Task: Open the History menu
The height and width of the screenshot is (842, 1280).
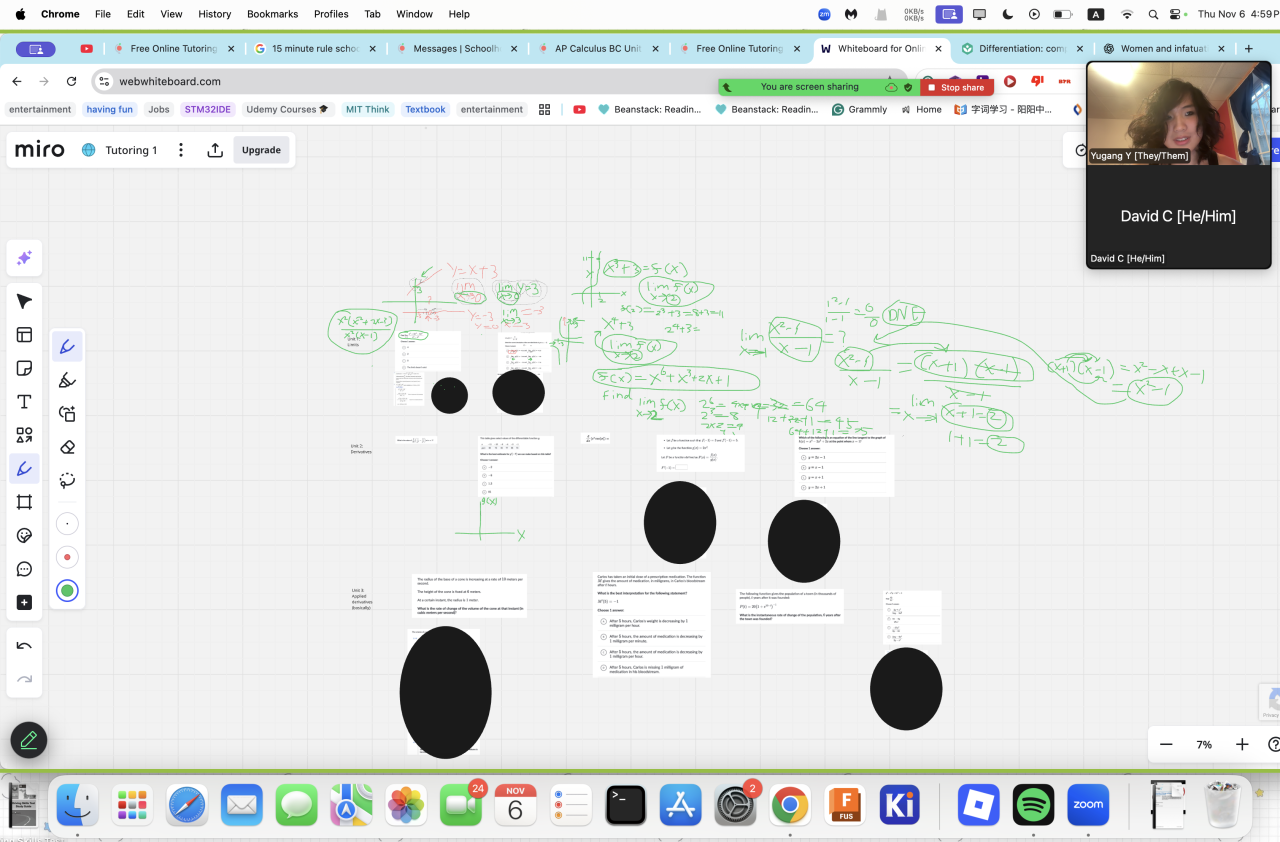Action: (215, 14)
